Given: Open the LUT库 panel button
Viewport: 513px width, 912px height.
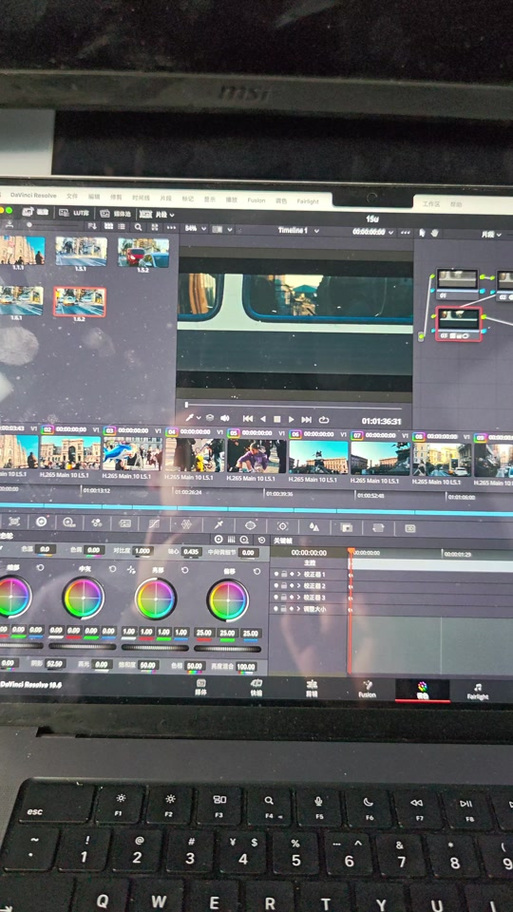Looking at the screenshot, I should (73, 213).
